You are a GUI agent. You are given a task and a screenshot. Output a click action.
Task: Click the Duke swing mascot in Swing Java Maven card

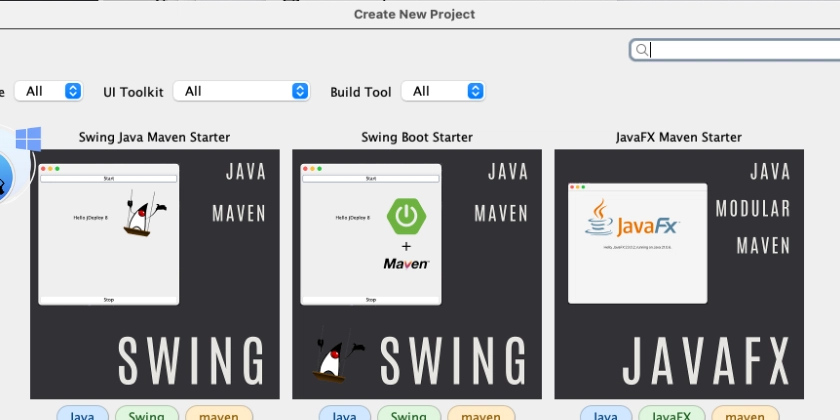144,213
